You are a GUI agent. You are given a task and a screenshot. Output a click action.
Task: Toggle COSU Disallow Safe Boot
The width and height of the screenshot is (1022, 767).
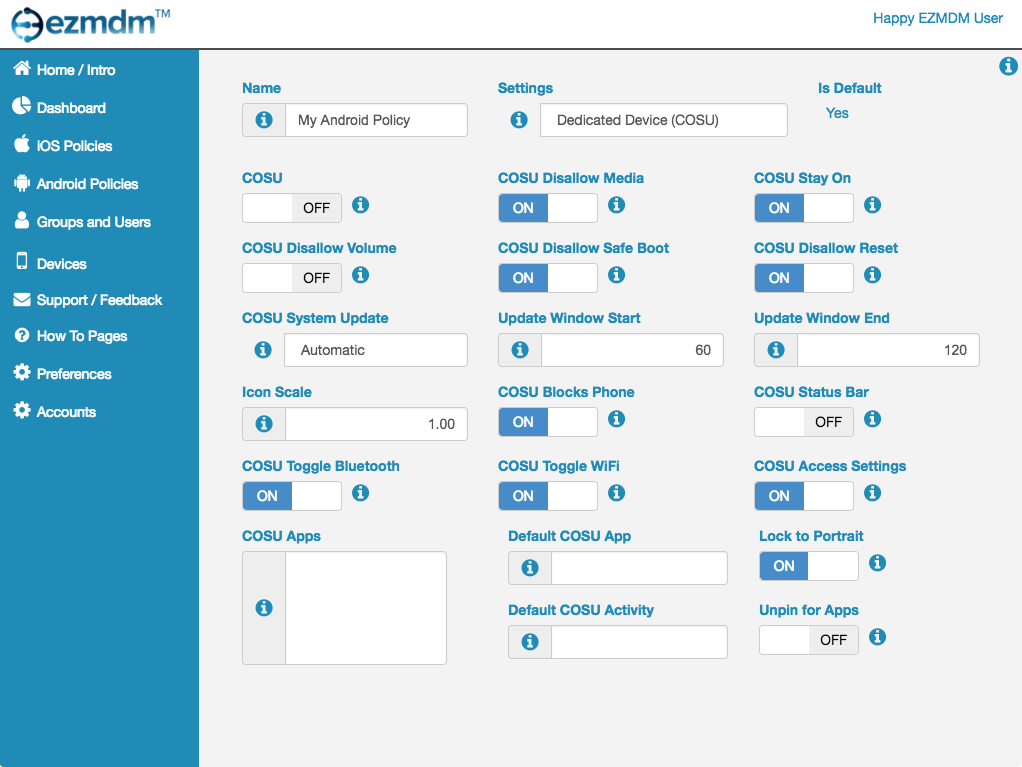click(x=548, y=278)
